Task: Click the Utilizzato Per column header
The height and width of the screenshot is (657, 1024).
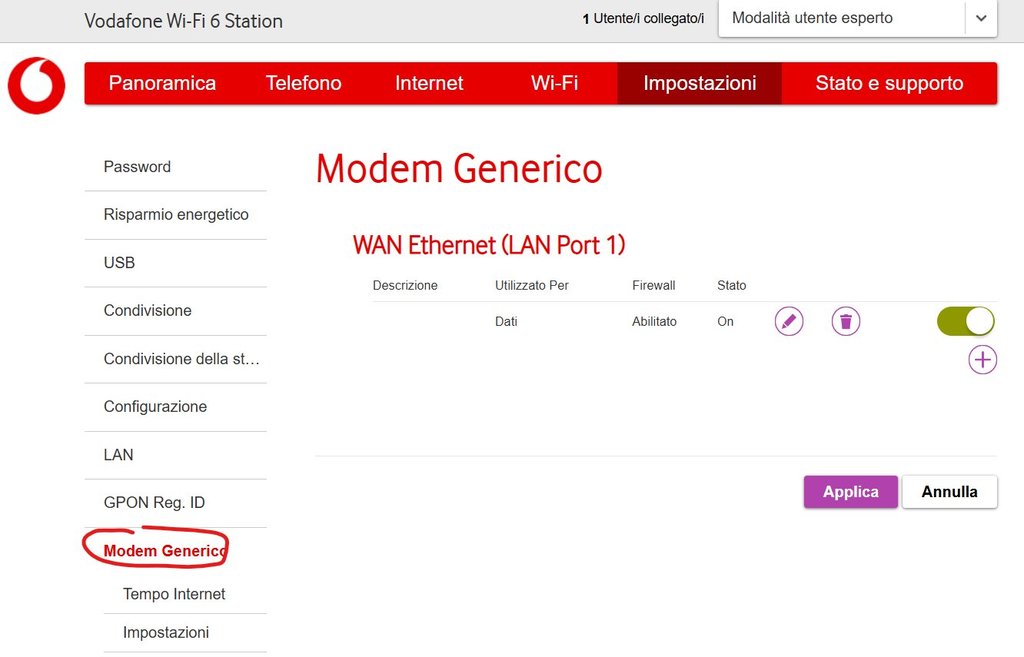Action: click(x=532, y=285)
